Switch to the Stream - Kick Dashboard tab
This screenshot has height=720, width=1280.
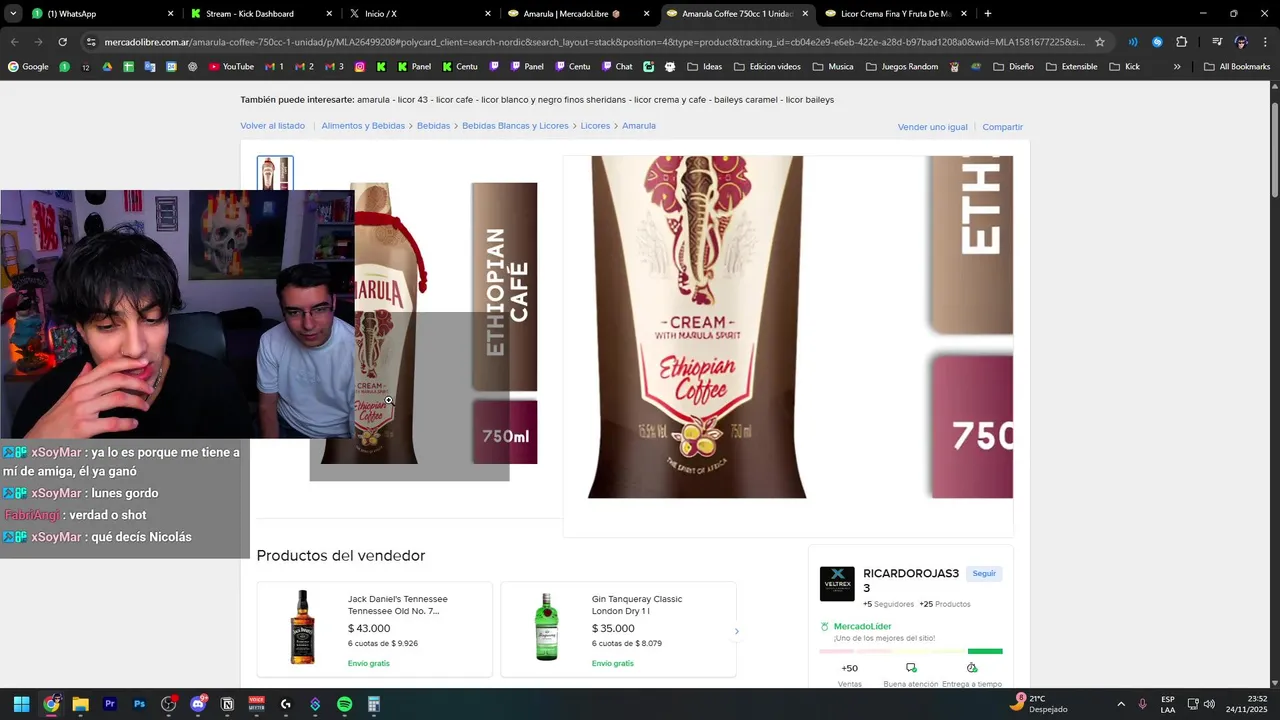click(262, 14)
